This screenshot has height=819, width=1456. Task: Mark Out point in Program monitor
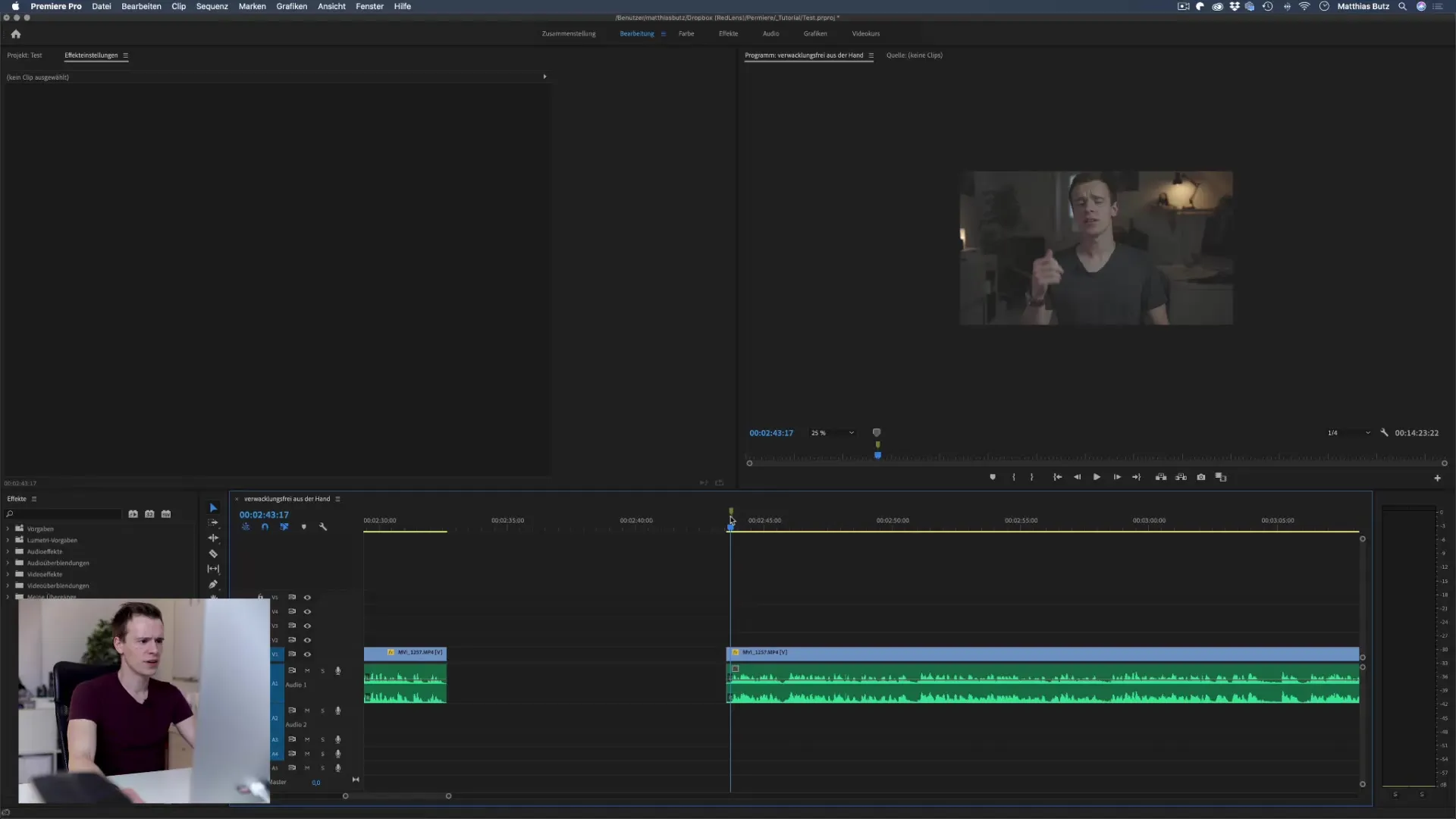(x=1031, y=477)
